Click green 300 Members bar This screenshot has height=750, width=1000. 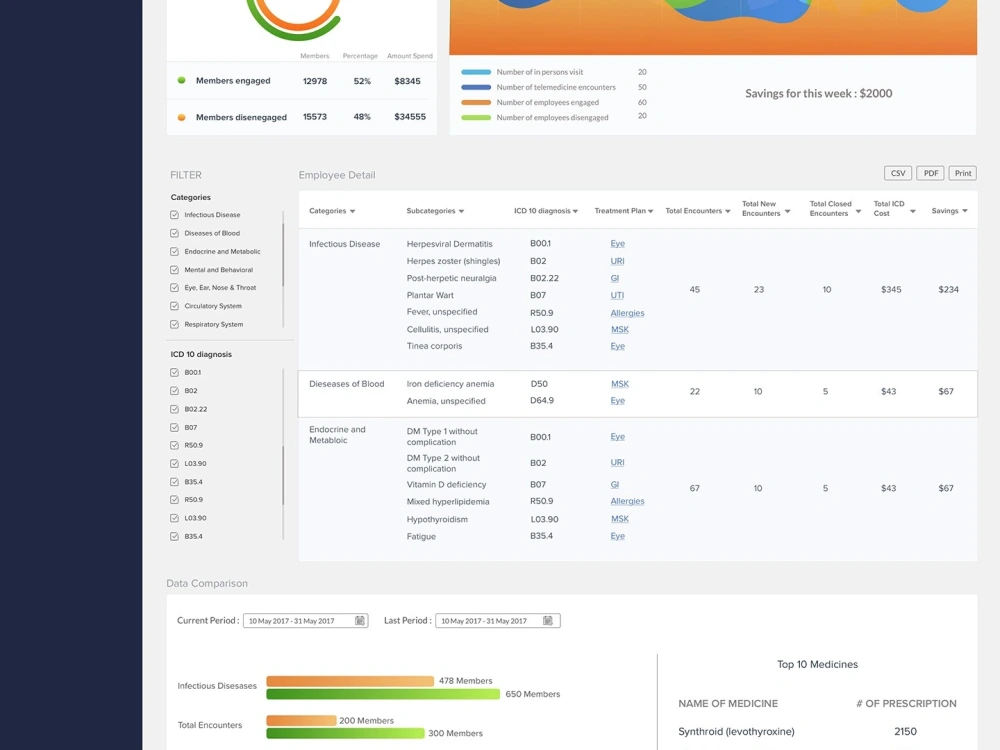[345, 733]
